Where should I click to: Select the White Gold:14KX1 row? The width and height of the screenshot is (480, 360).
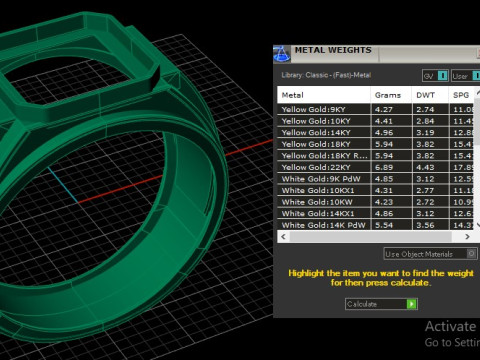pos(375,214)
